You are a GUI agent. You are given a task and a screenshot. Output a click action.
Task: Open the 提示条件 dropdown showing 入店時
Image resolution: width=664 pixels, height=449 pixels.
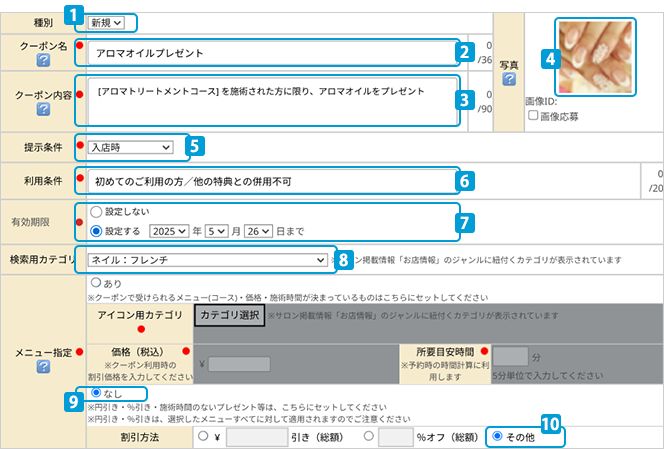click(130, 148)
